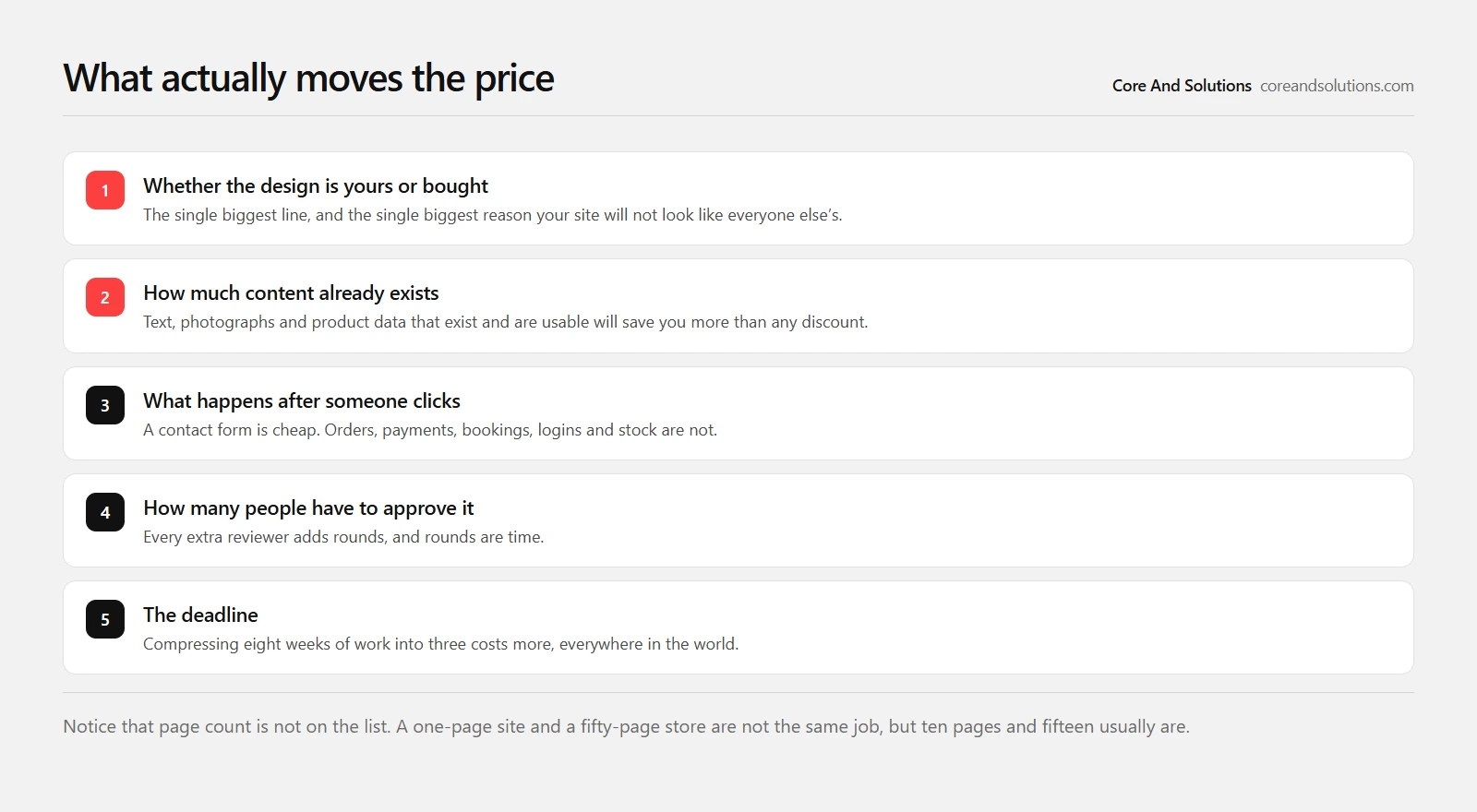The image size is (1477, 812).
Task: Click the black number 4 badge
Action: coord(105,512)
